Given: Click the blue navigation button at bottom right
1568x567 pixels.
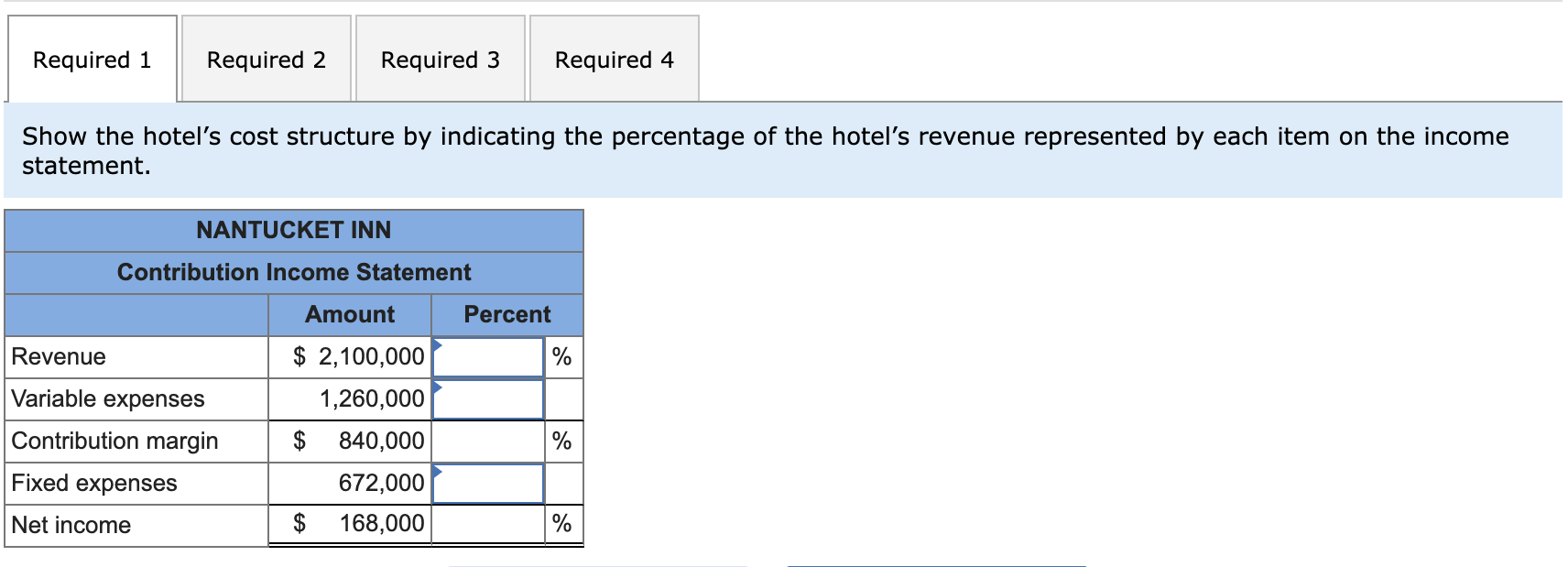Looking at the screenshot, I should click(x=939, y=564).
